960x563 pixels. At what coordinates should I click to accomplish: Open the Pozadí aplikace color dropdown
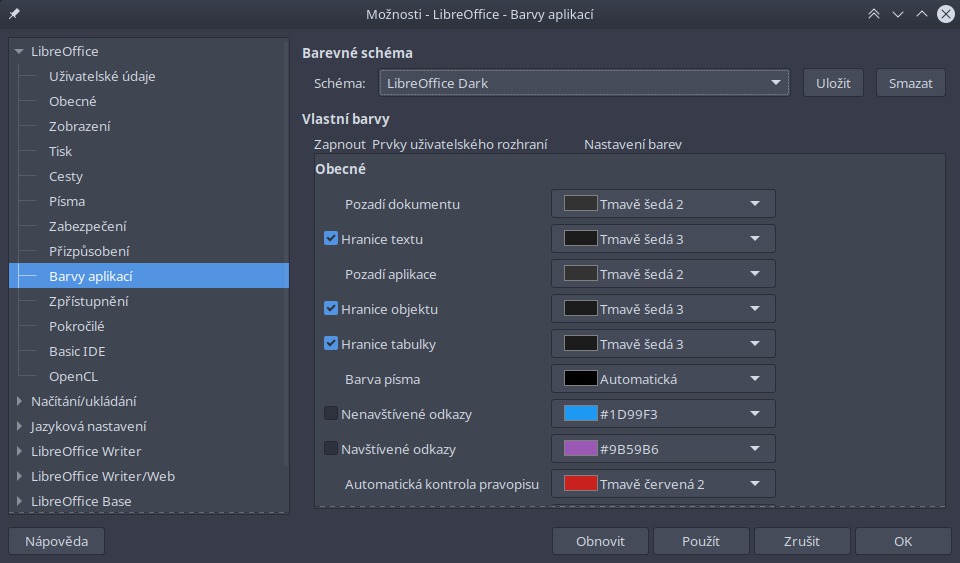(663, 274)
